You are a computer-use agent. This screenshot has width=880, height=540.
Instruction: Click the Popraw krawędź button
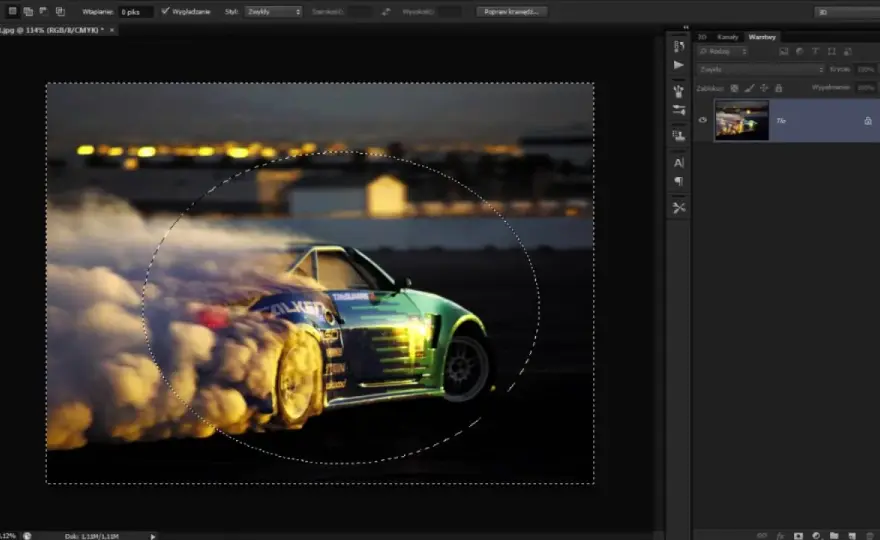click(511, 11)
